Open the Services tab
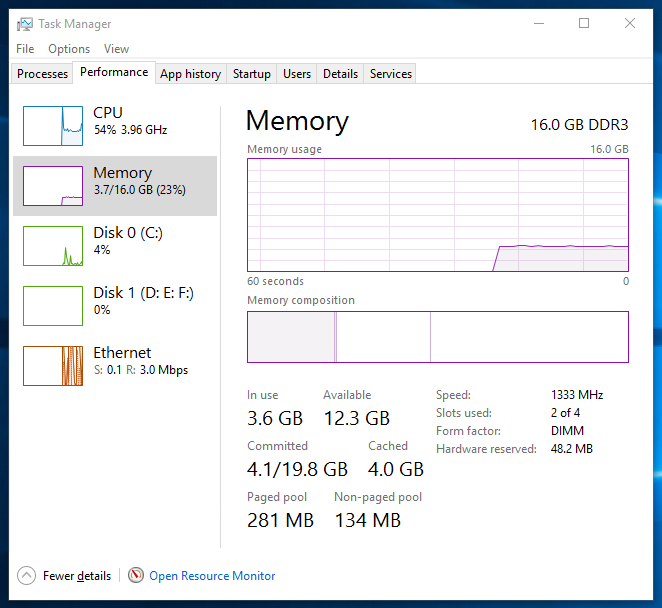Image resolution: width=662 pixels, height=608 pixels. coord(391,74)
